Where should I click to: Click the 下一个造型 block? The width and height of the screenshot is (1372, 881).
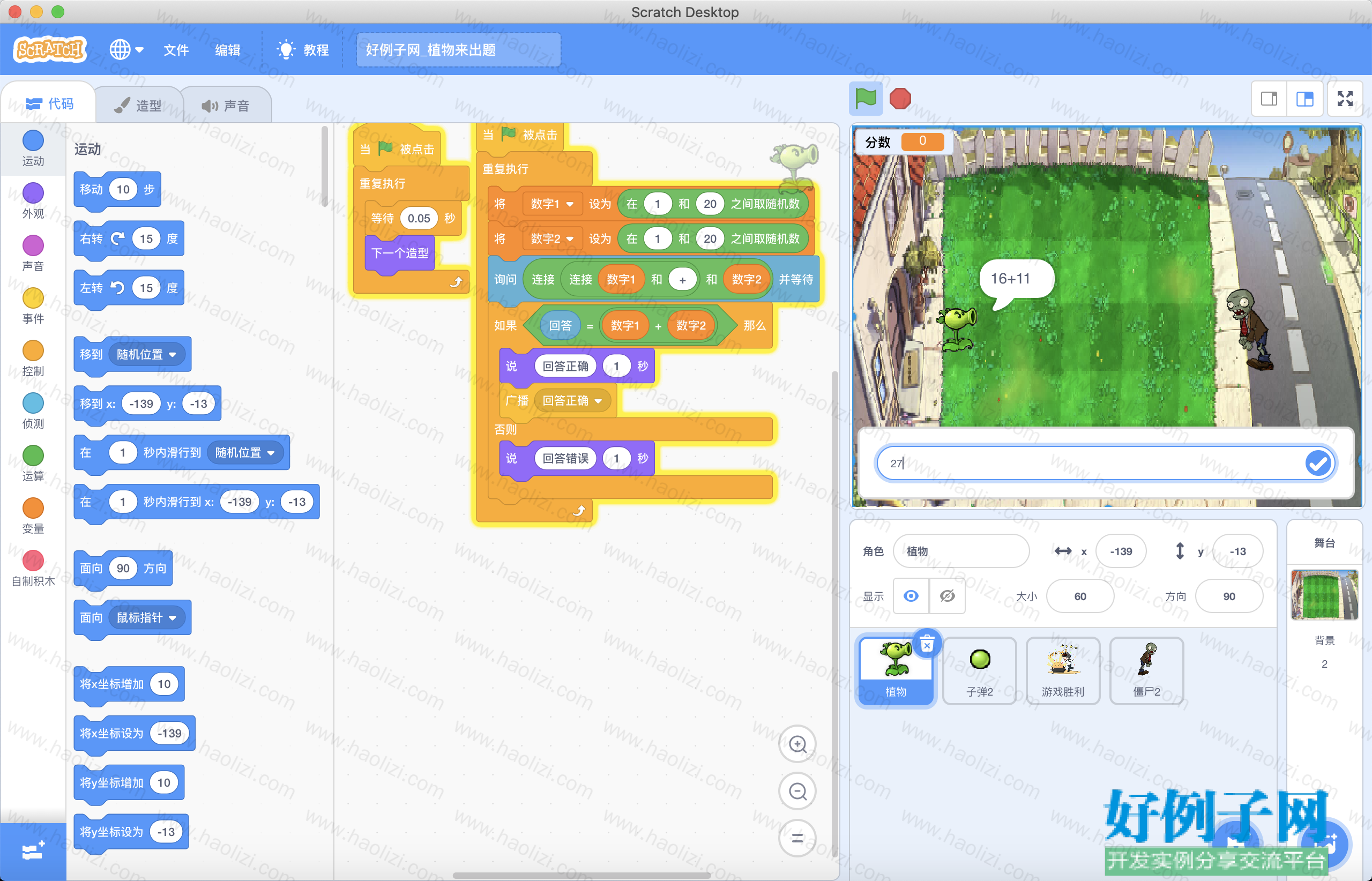(400, 253)
